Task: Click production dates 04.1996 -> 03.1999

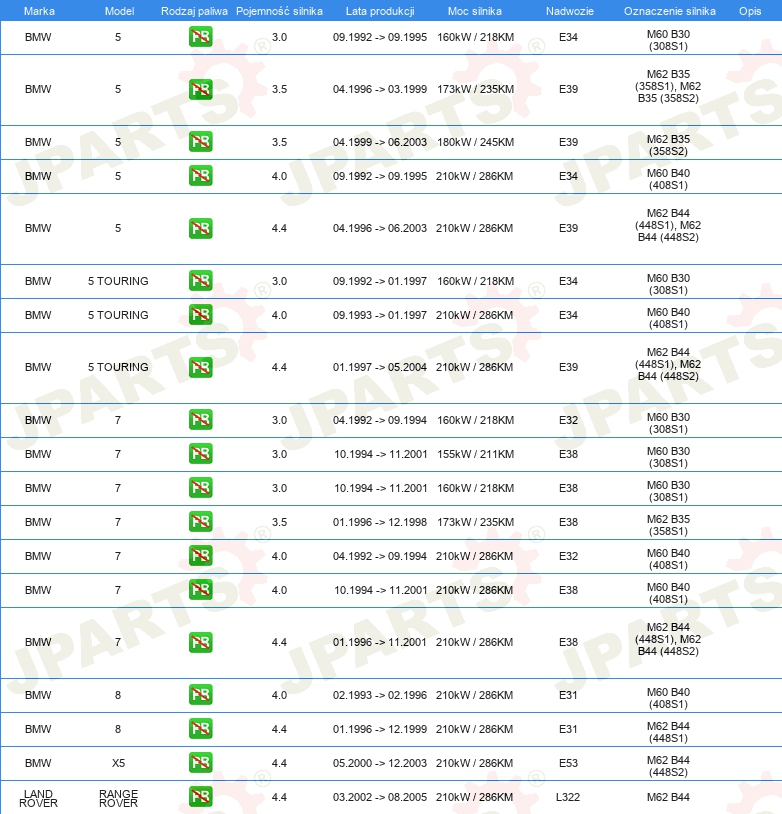Action: 380,89
